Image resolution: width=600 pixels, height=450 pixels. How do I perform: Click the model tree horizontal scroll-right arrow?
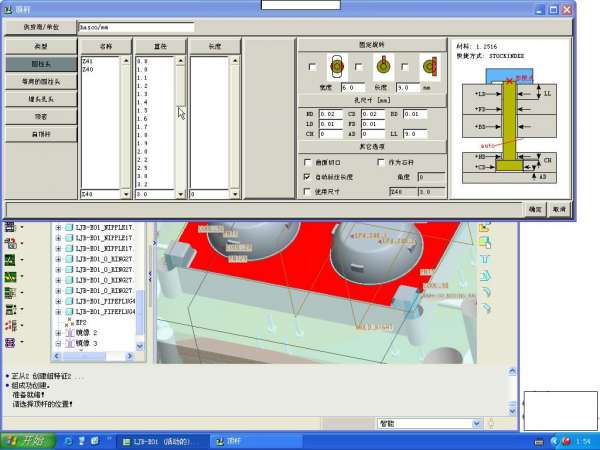point(130,356)
